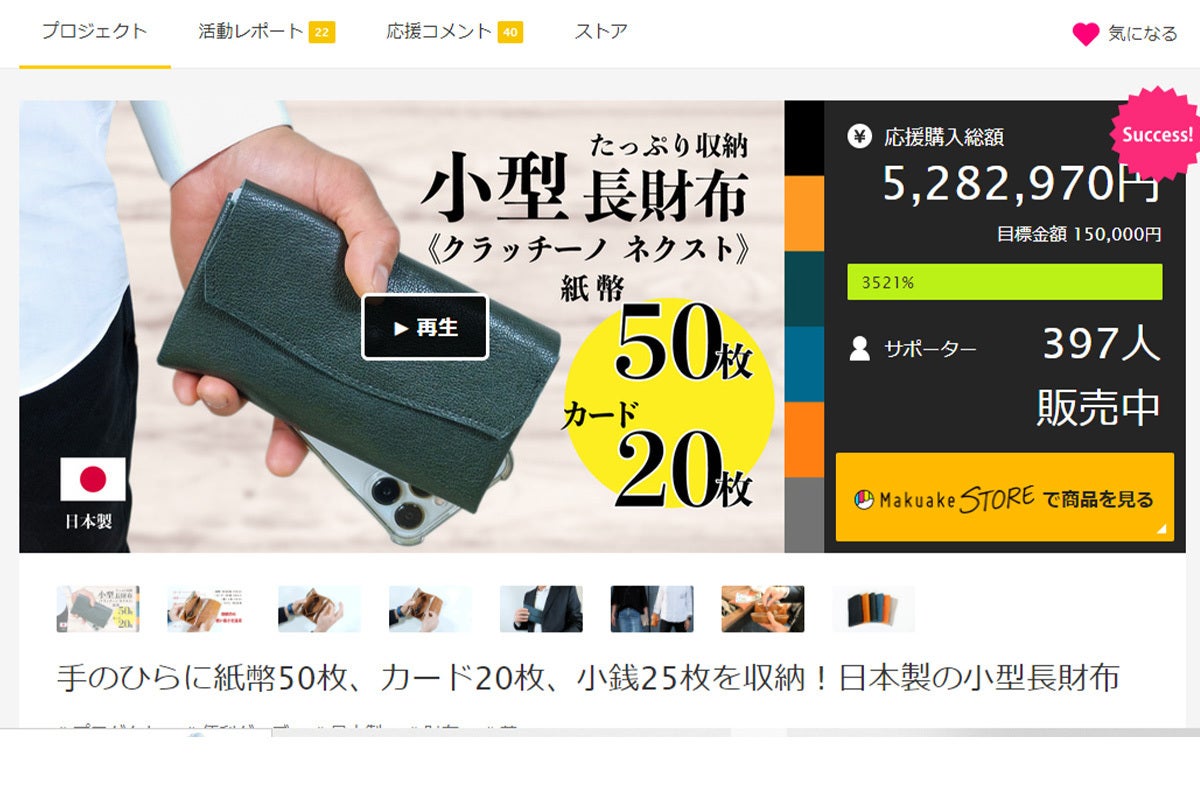
Task: Select the first green wallet thumbnail
Action: pyautogui.click(x=98, y=609)
